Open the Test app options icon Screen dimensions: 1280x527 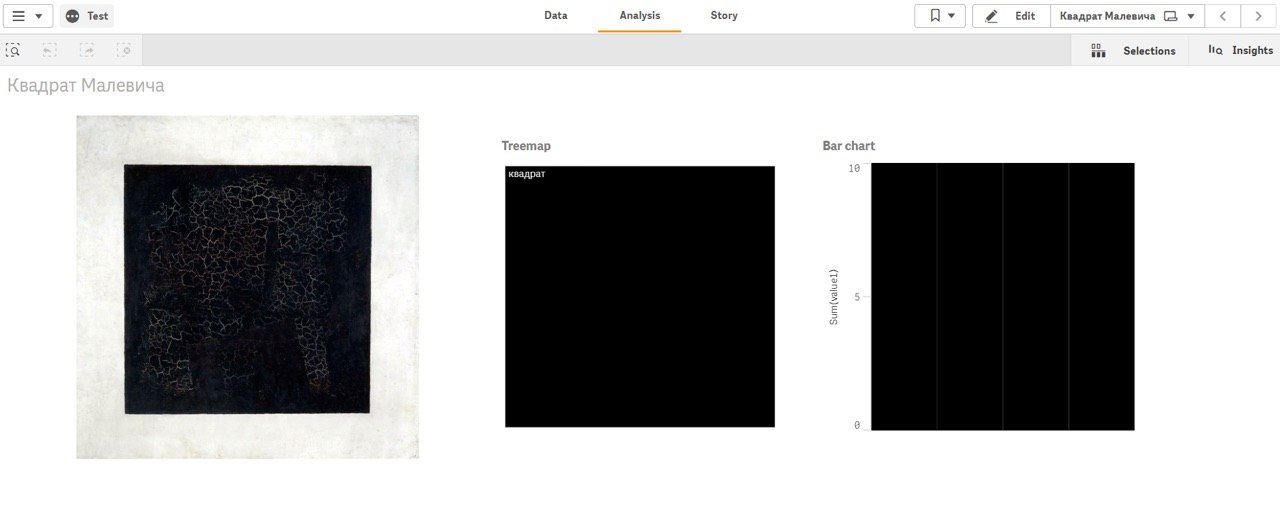click(72, 16)
